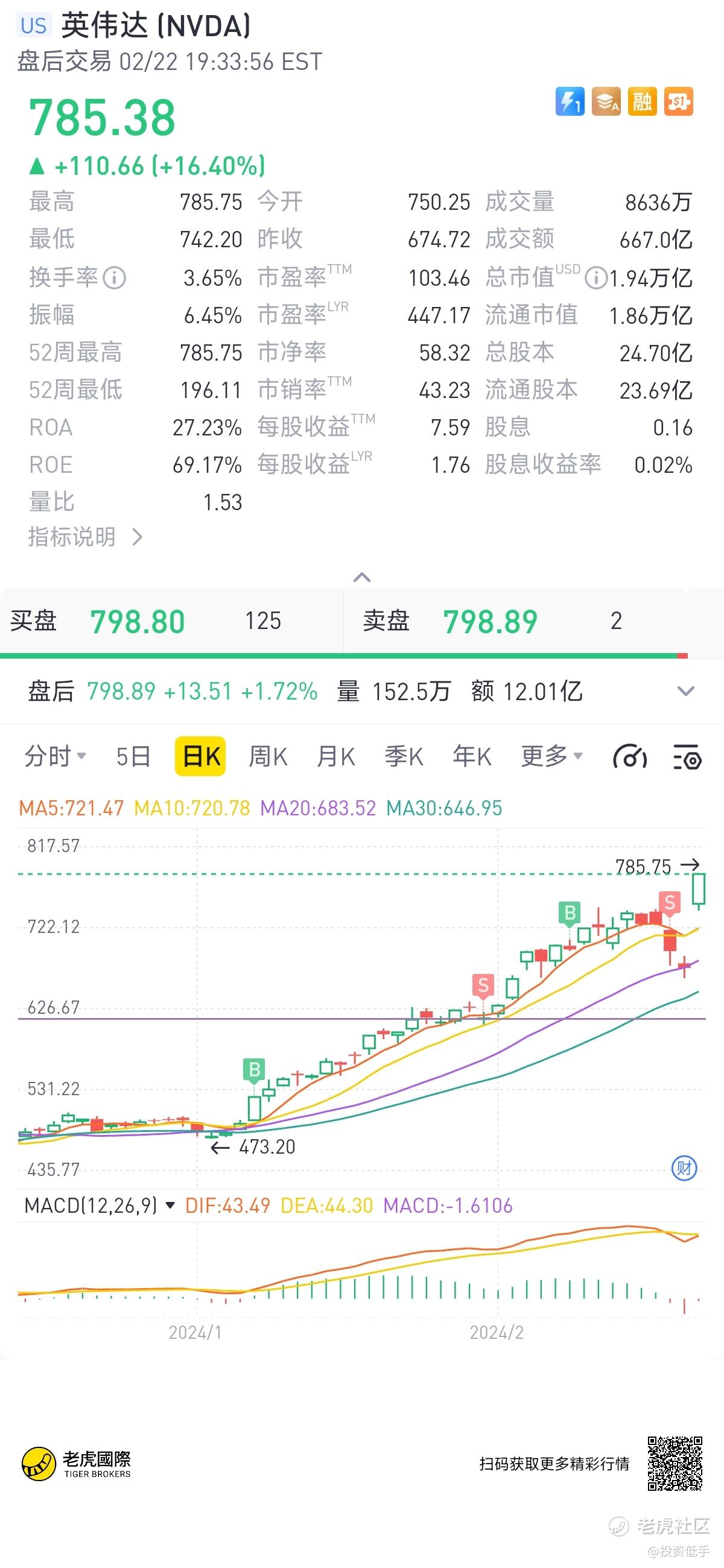Tap the bid/ask ratio bar
The height and width of the screenshot is (1568, 724).
coord(344,656)
